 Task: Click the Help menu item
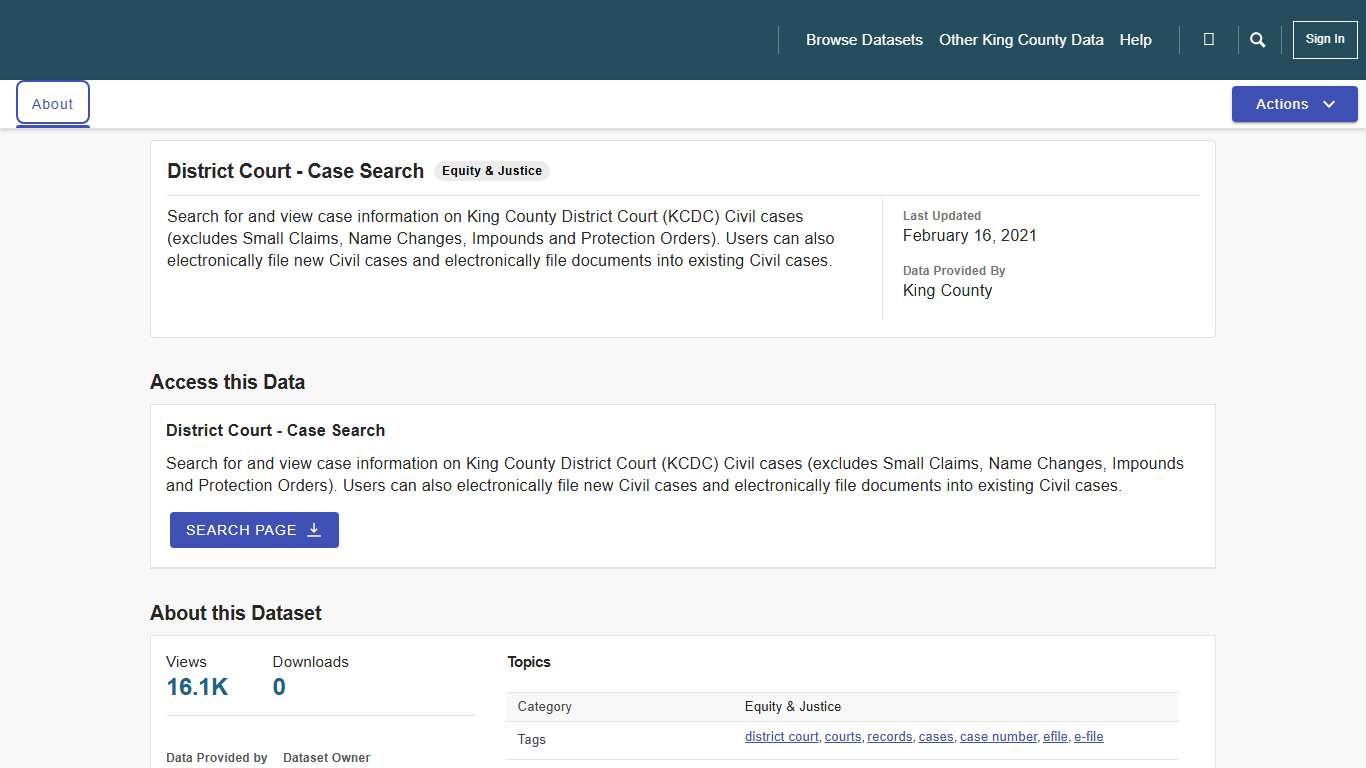coord(1135,39)
